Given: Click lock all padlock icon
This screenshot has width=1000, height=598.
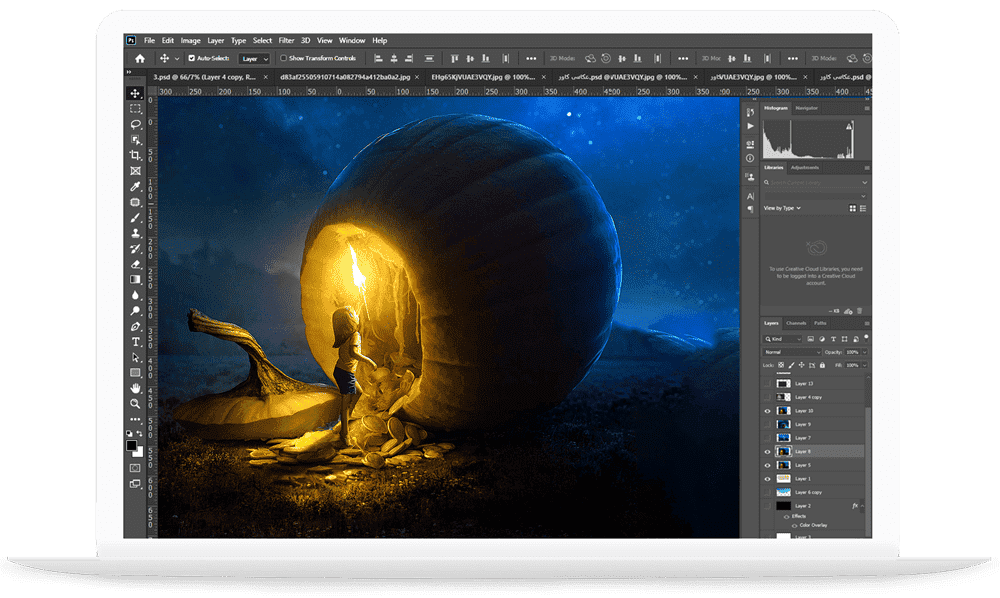Looking at the screenshot, I should pos(823,365).
